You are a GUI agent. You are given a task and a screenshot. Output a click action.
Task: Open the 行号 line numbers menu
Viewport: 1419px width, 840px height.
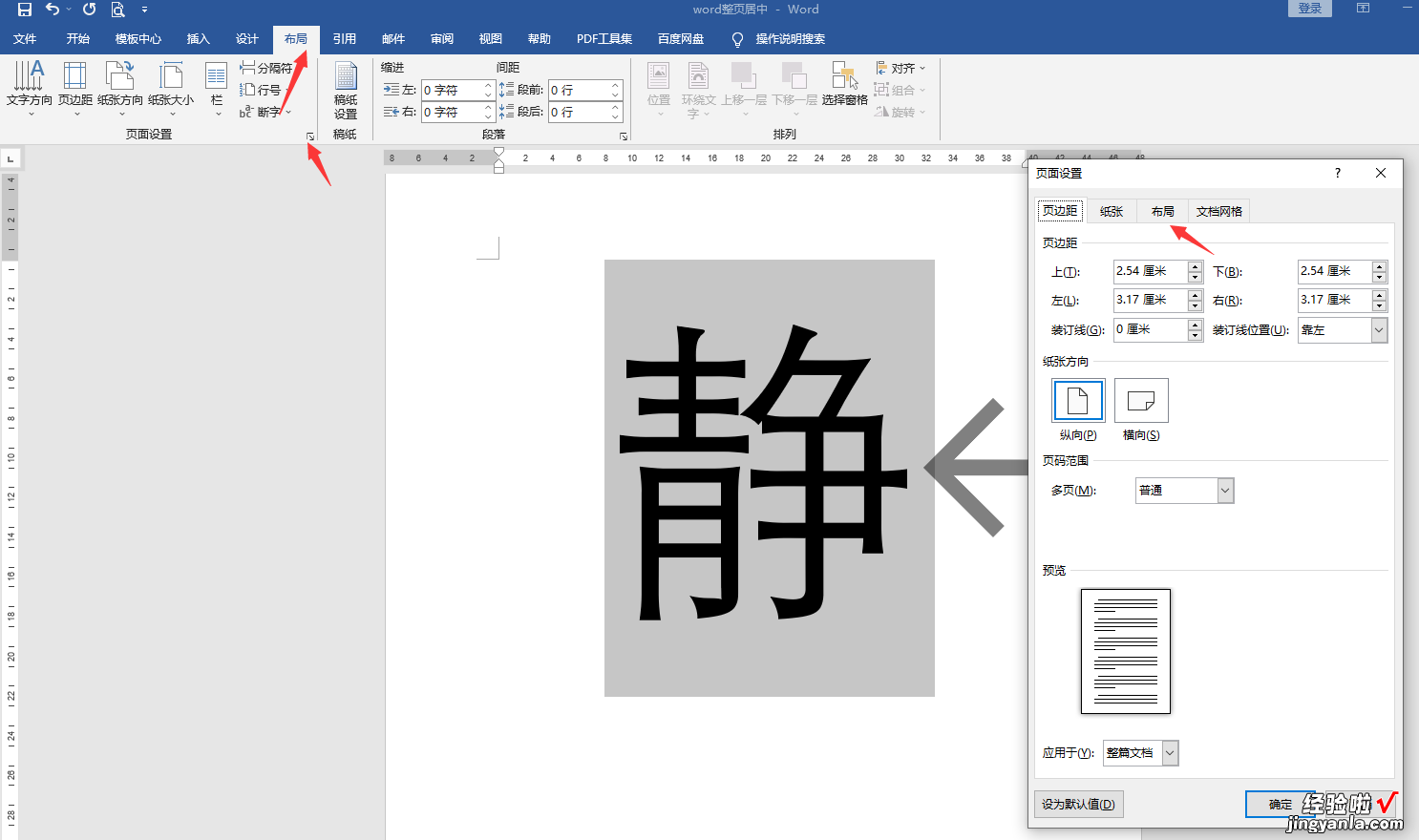pyautogui.click(x=264, y=90)
